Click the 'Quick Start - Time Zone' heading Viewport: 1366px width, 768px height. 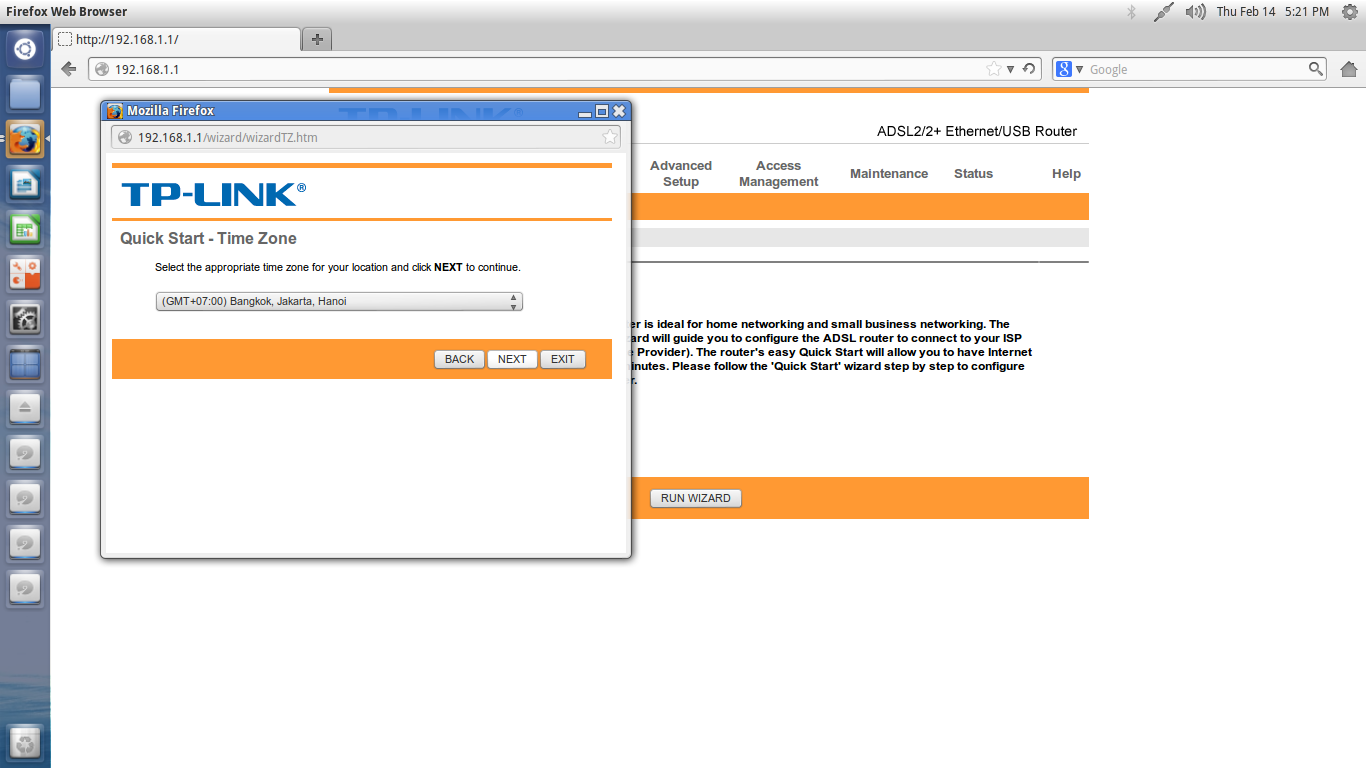click(208, 239)
